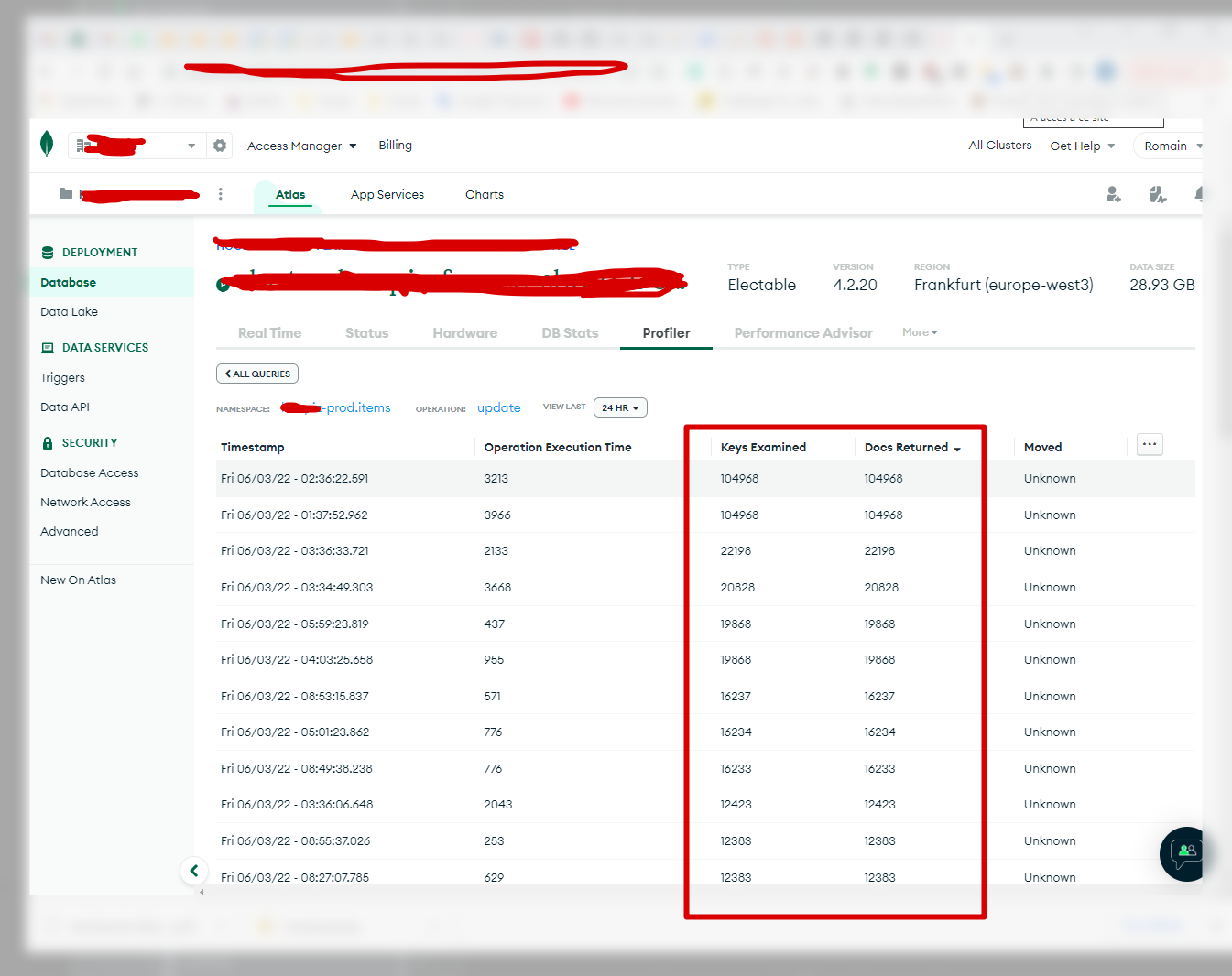Open table column options ellipsis button

(x=1150, y=444)
